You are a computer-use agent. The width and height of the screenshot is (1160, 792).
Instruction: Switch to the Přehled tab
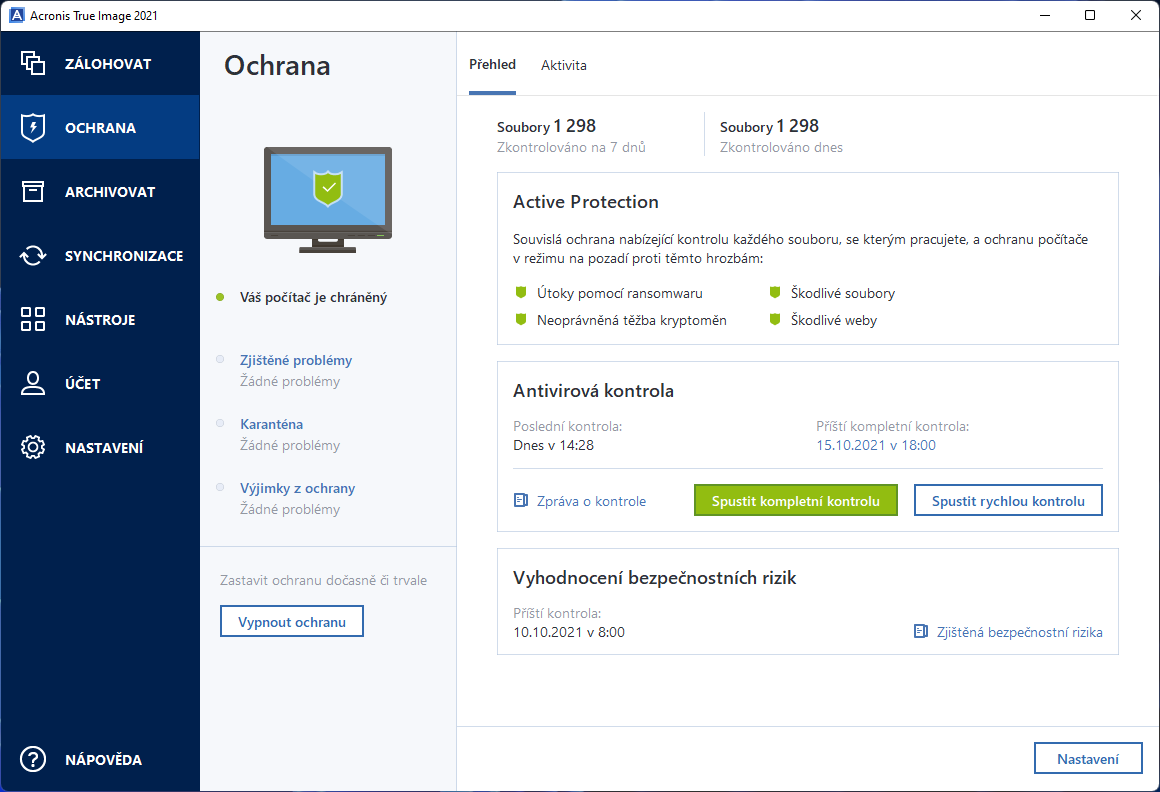pyautogui.click(x=492, y=64)
